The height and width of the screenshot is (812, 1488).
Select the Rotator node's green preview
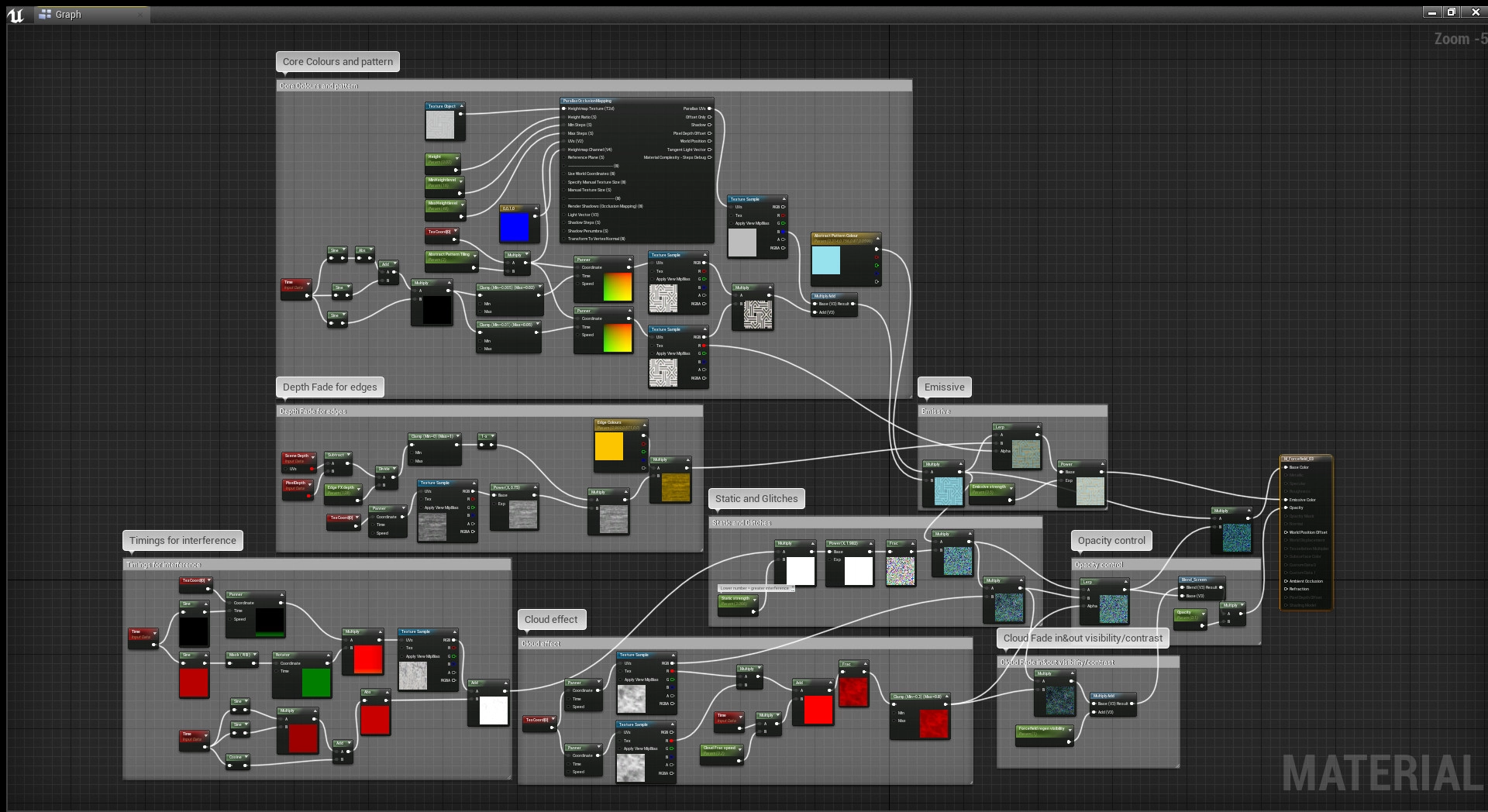(x=315, y=682)
